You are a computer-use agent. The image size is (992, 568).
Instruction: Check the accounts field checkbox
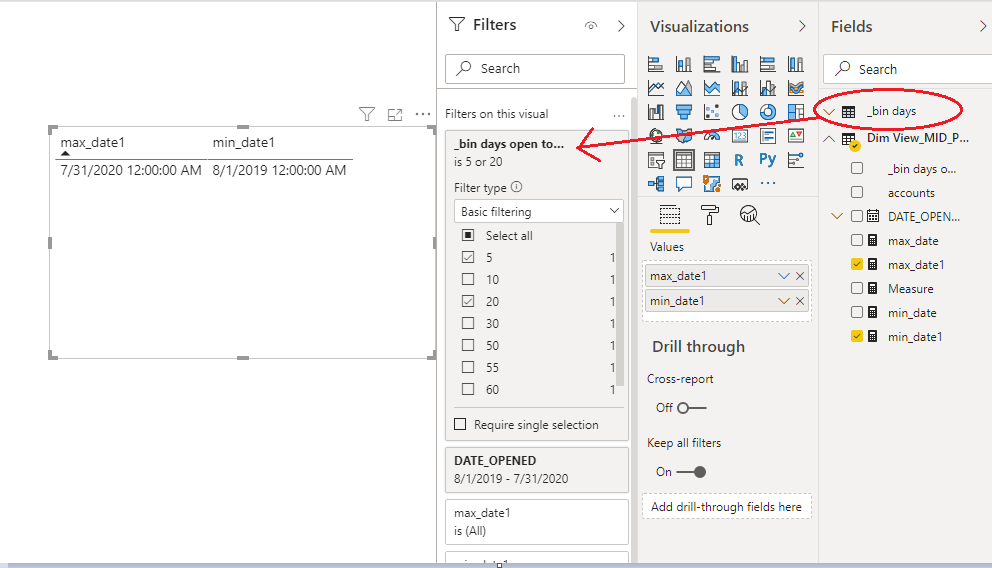[857, 192]
